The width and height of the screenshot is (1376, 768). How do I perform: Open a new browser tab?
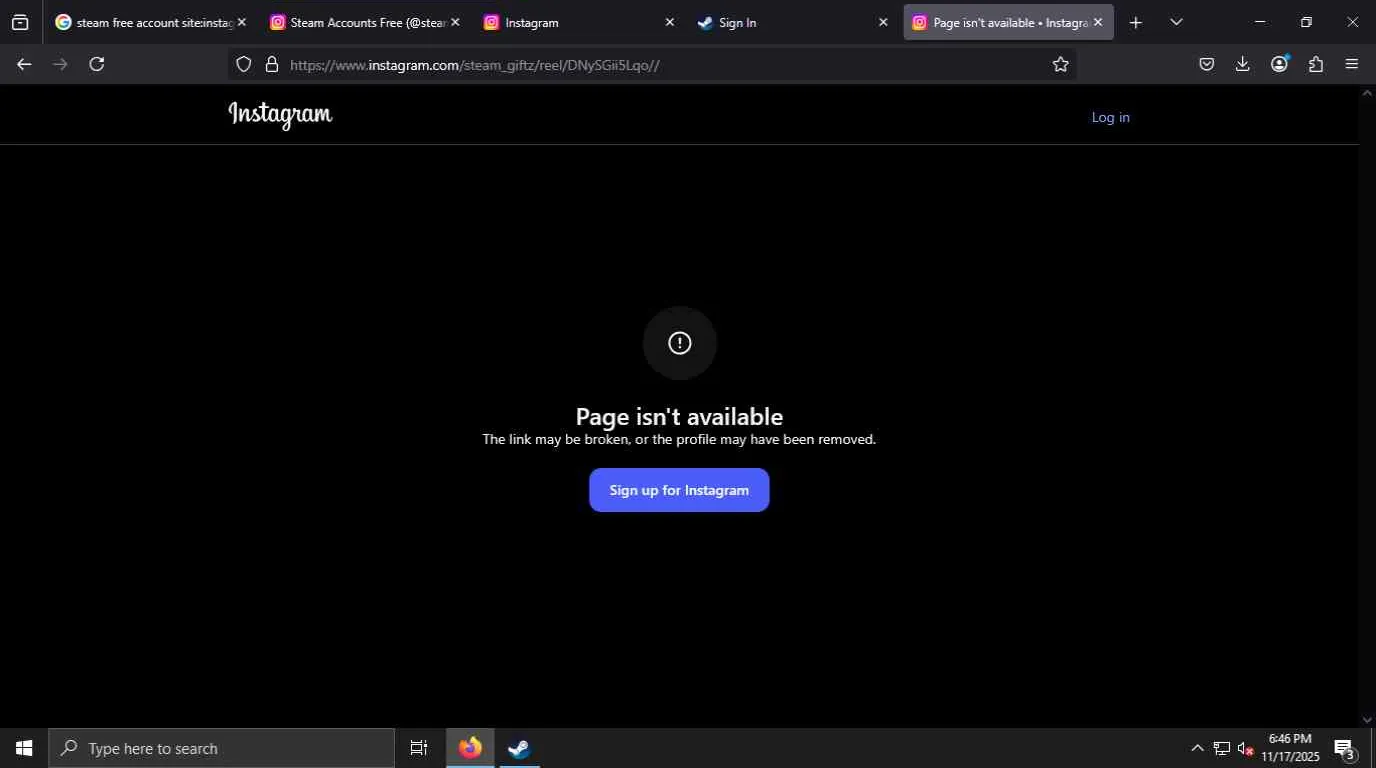(x=1135, y=22)
